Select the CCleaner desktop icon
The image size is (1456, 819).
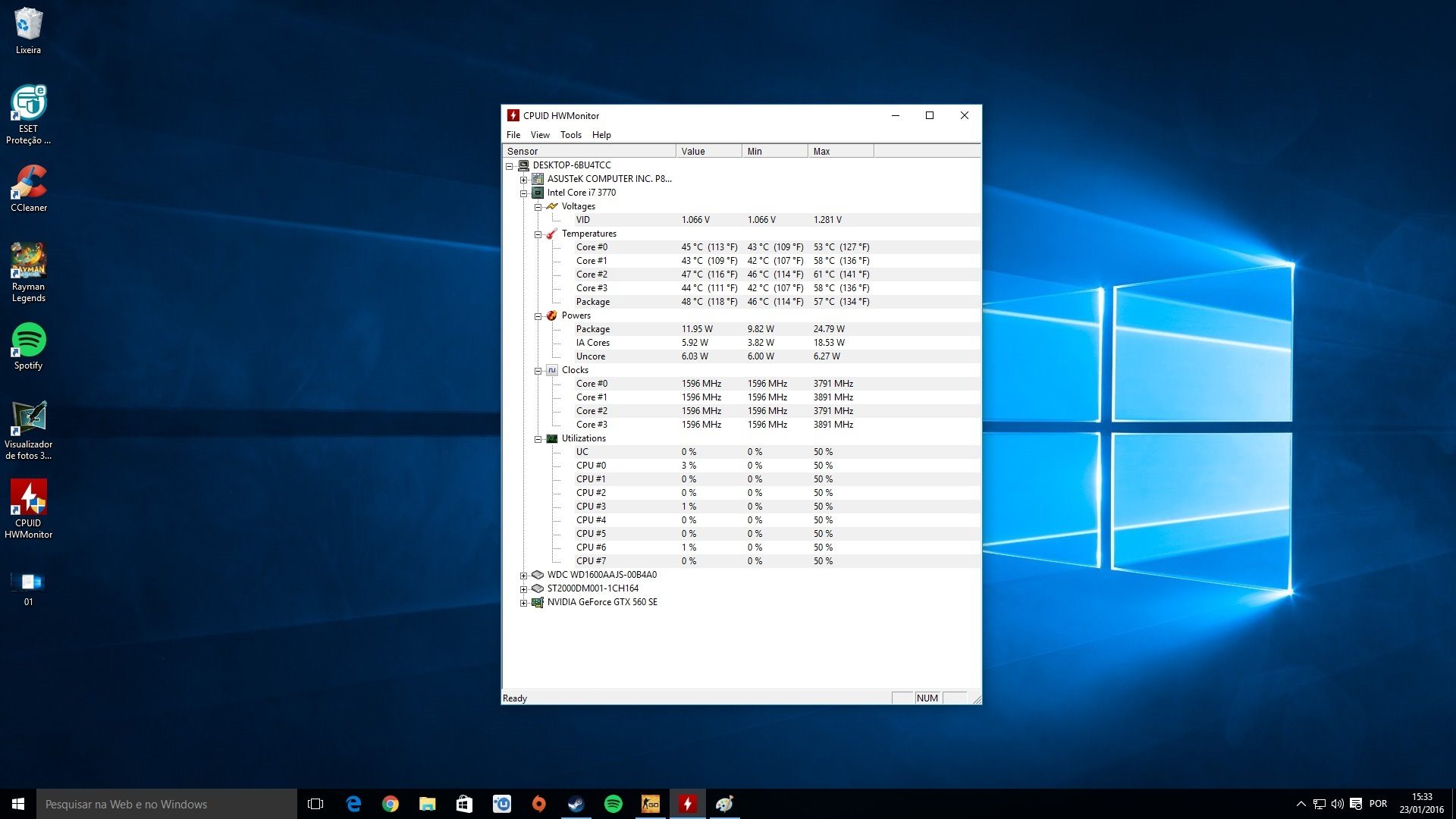pyautogui.click(x=28, y=188)
